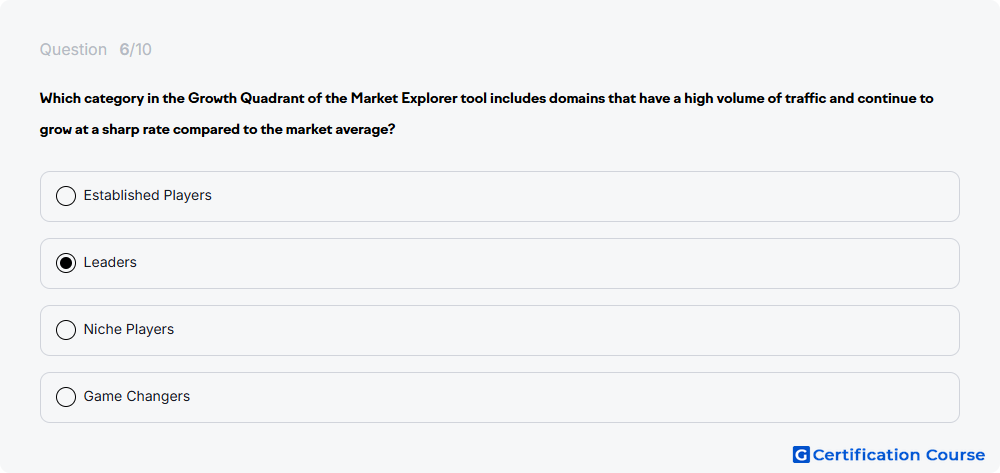Viewport: 1000px width, 473px height.
Task: Click the 'Game Changers' answer label text
Action: tap(136, 396)
